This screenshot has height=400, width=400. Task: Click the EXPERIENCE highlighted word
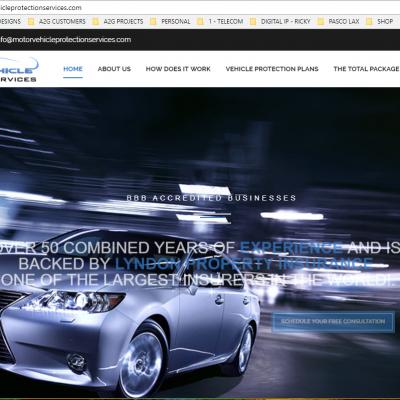coord(291,248)
